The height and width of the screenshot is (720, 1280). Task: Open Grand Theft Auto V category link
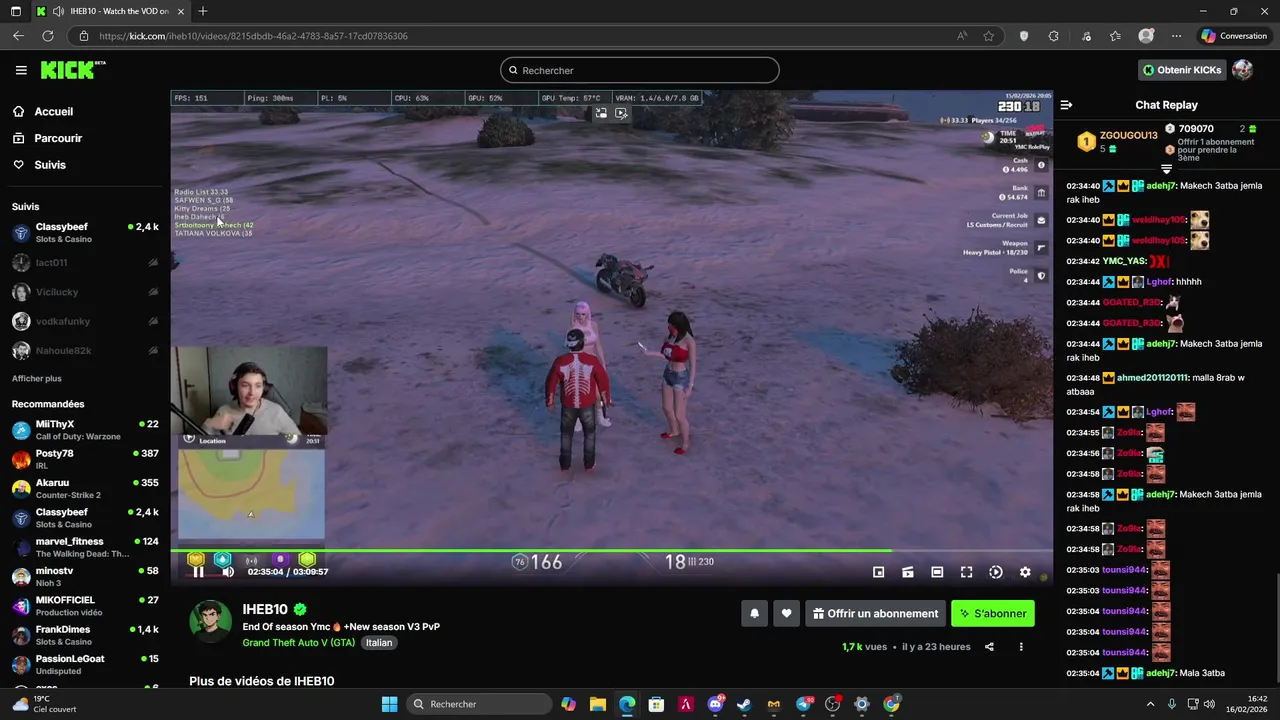[x=298, y=643]
